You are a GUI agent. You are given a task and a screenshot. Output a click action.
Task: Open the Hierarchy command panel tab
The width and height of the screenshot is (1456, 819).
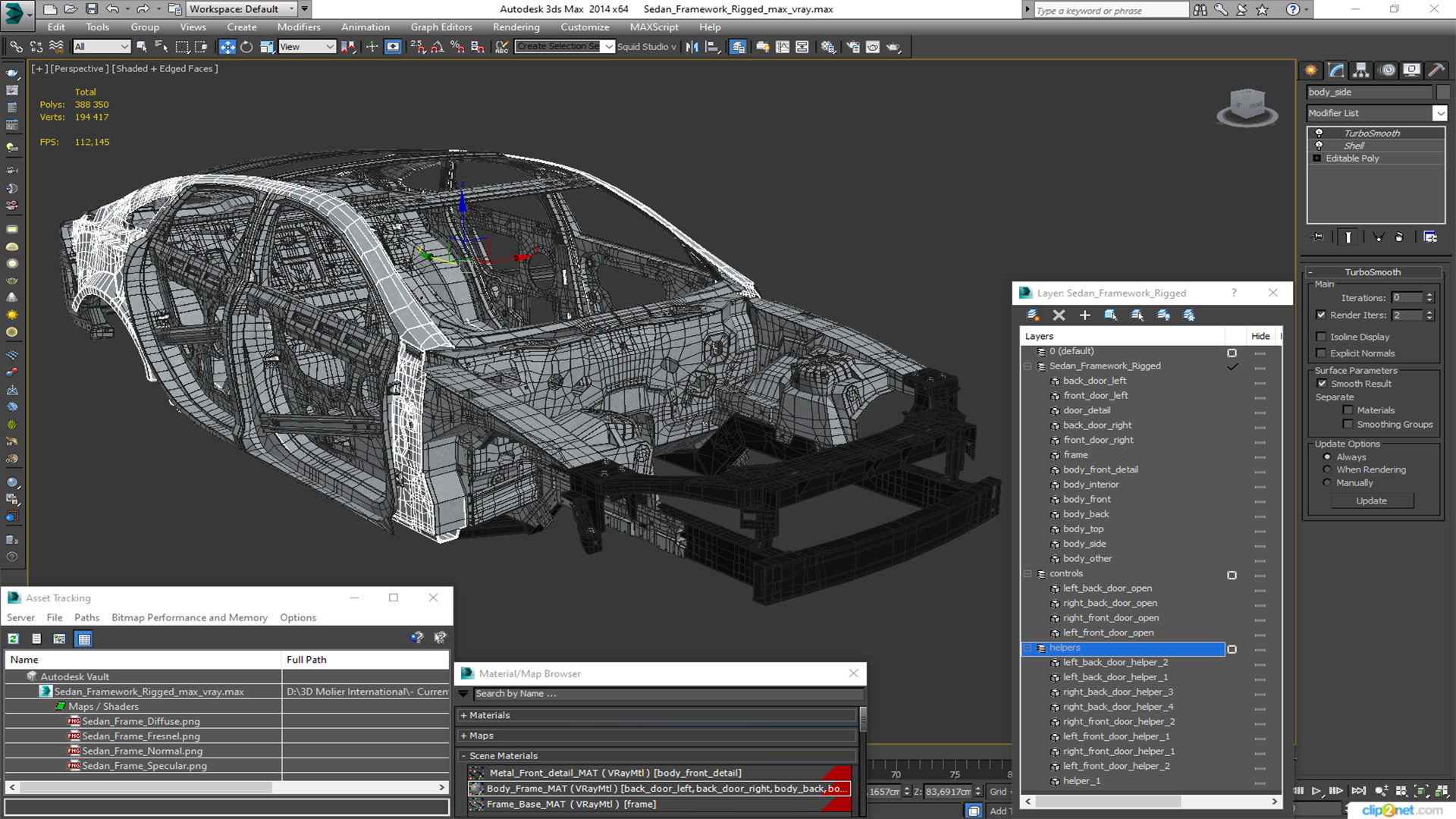coord(1361,71)
